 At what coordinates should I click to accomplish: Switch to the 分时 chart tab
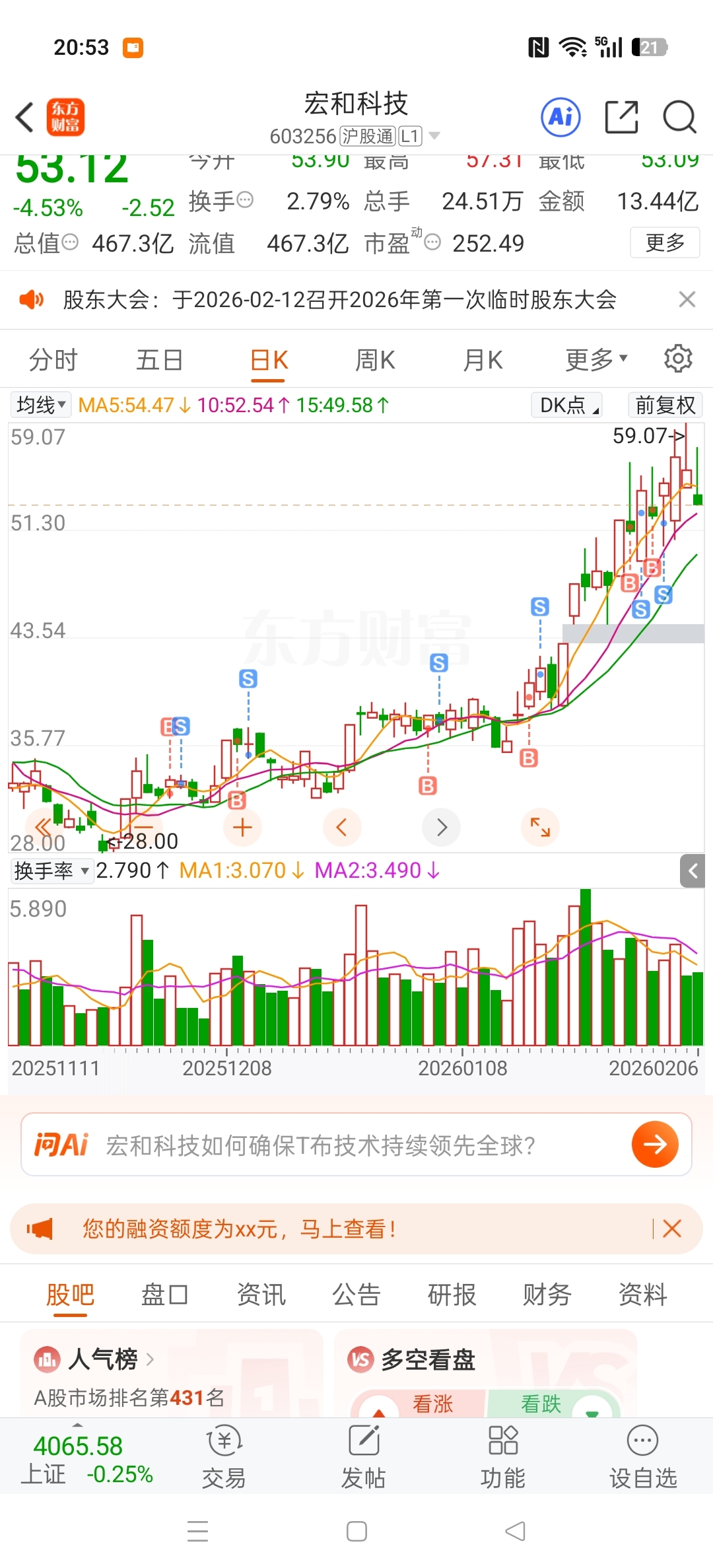pos(53,360)
